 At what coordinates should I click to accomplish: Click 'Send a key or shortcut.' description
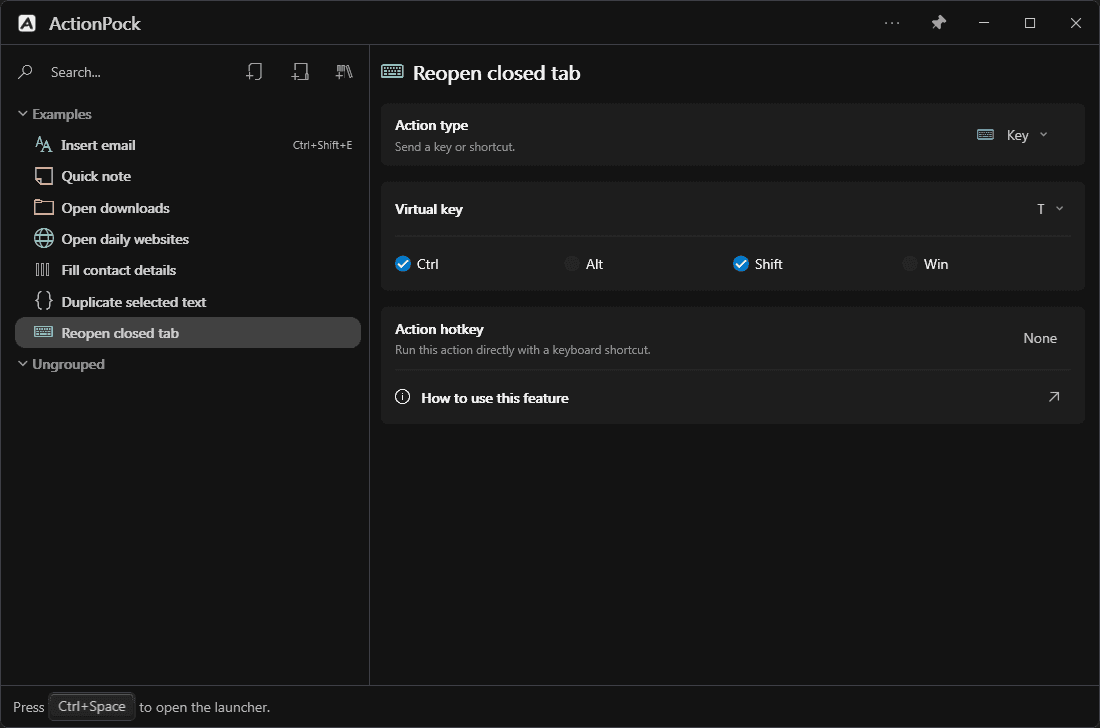[455, 147]
